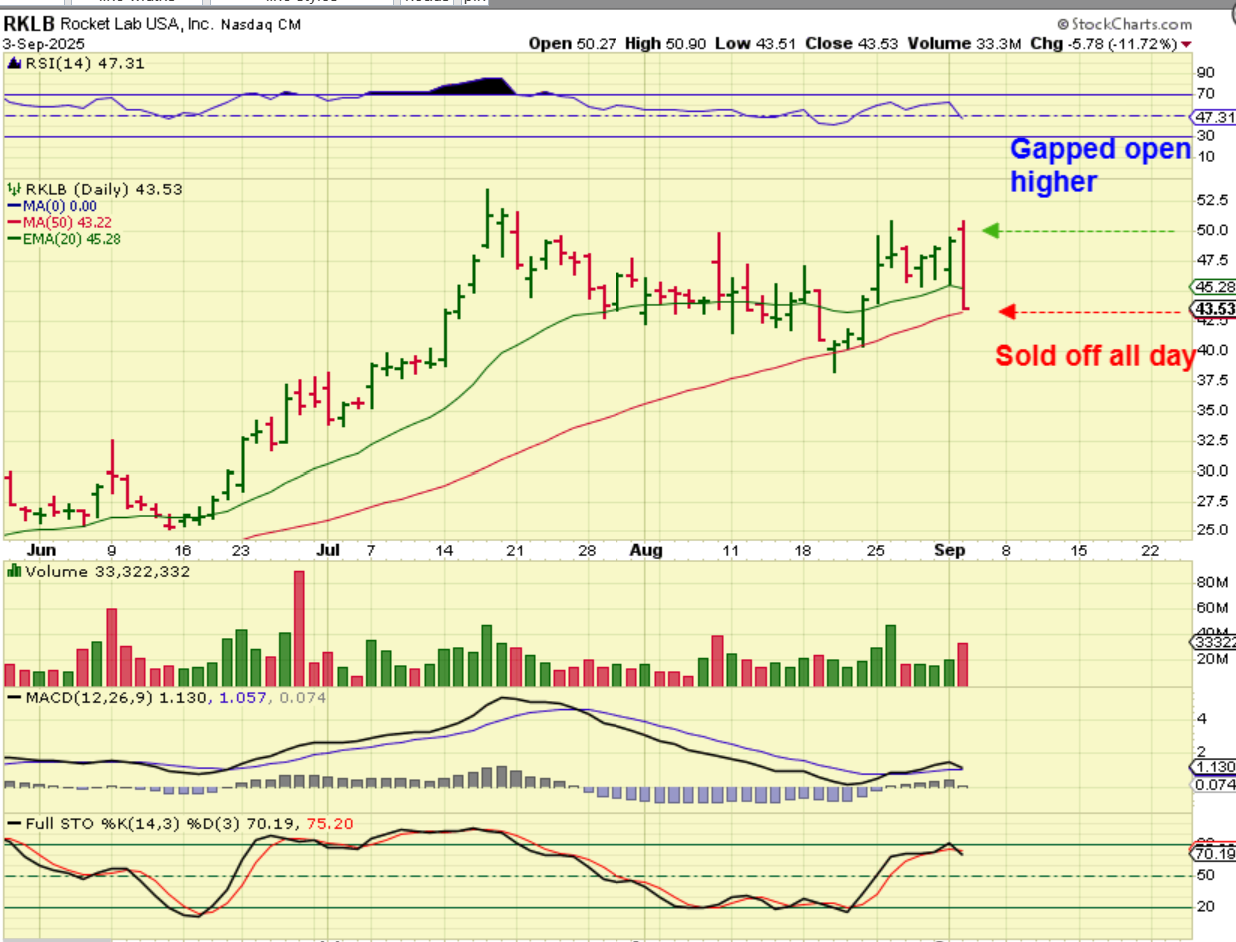
Task: Click the tallest red volume bar in late June
Action: [x=298, y=628]
